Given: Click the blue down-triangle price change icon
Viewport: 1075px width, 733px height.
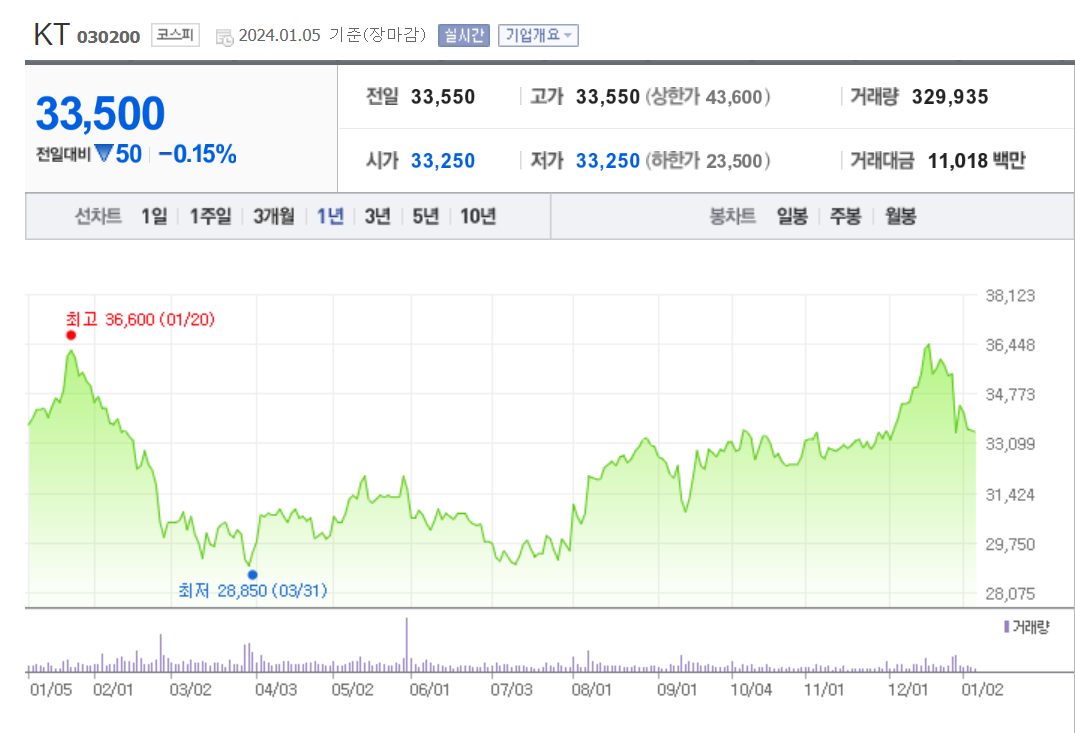Looking at the screenshot, I should pyautogui.click(x=104, y=154).
